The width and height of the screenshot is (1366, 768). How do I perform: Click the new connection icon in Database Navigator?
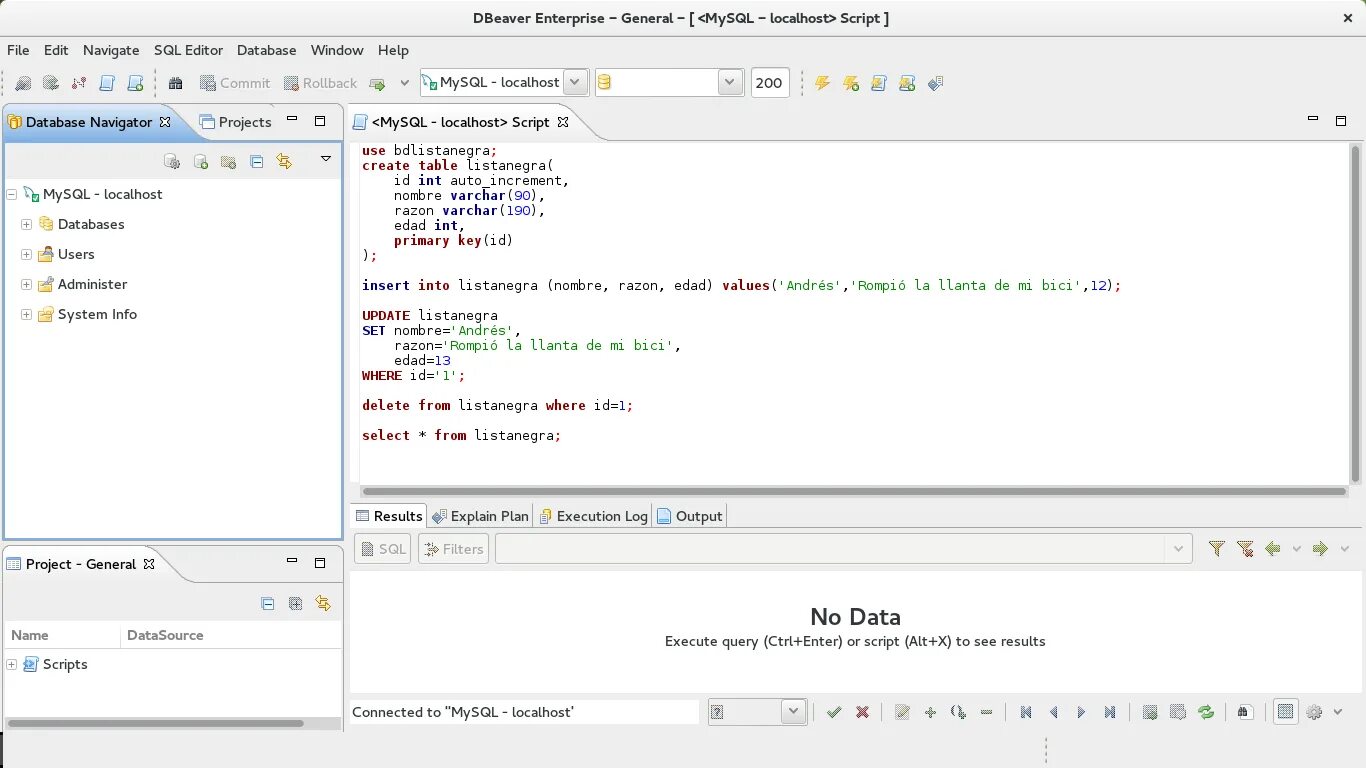(200, 161)
